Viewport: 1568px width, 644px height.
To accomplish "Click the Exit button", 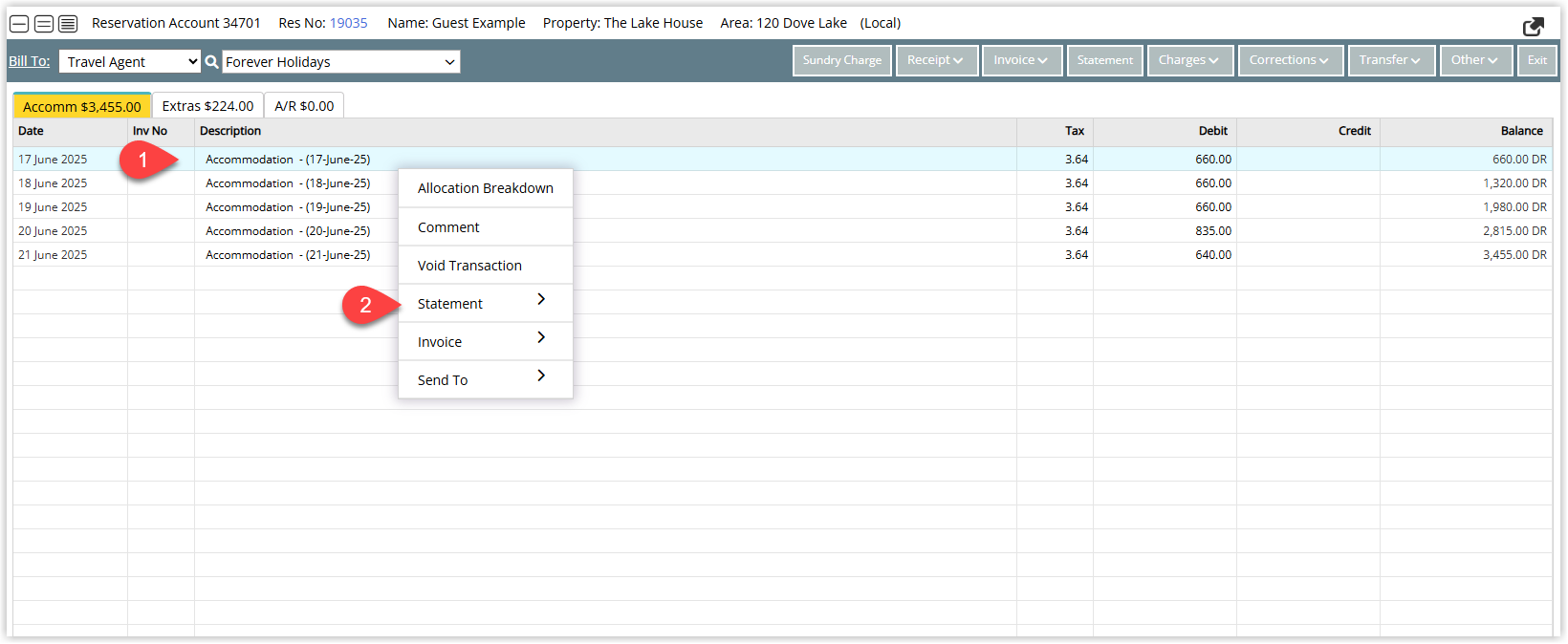I will (x=1537, y=60).
